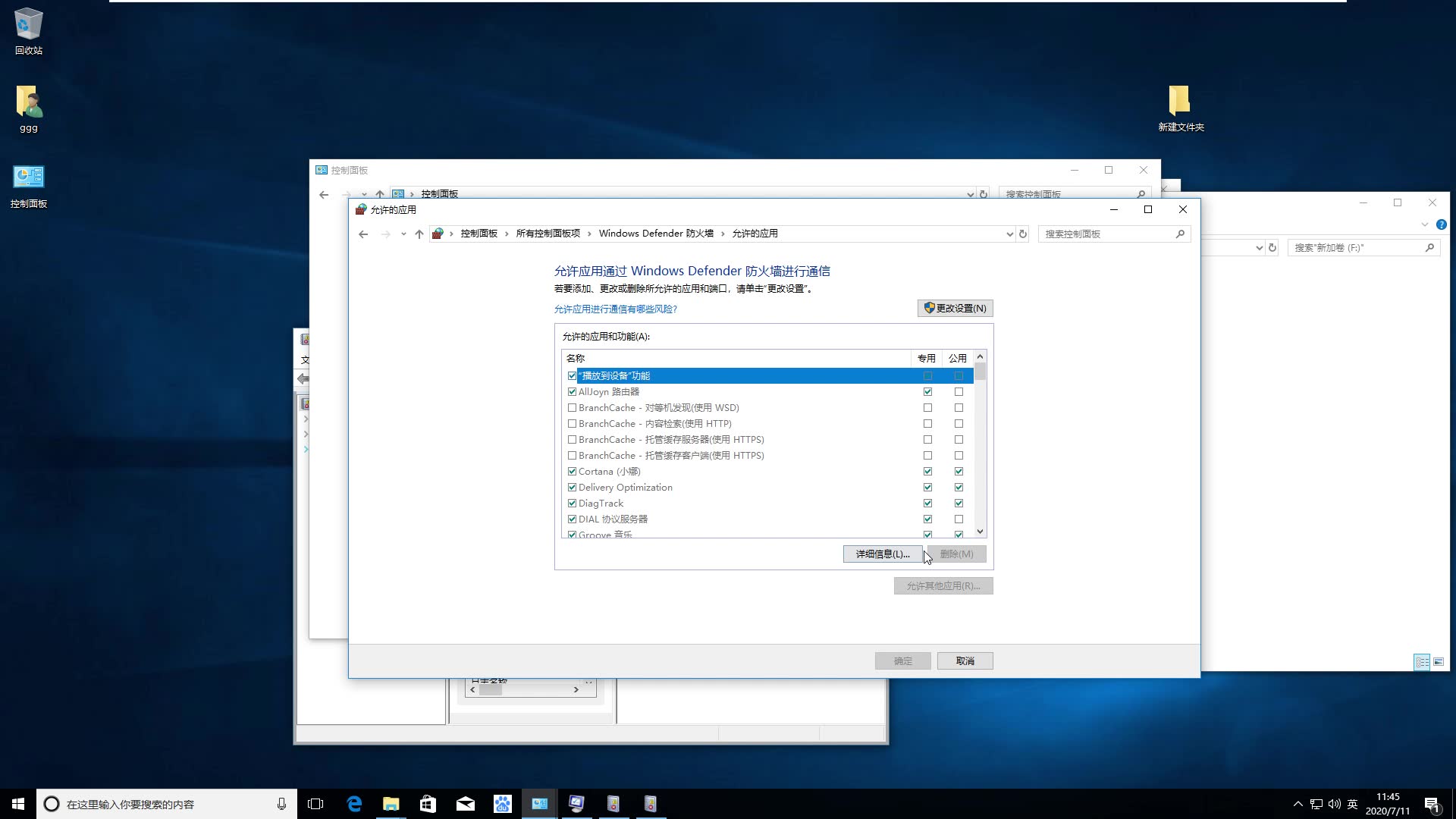Select 所有控制面板项 breadcrumb item
The width and height of the screenshot is (1456, 819).
tap(548, 234)
